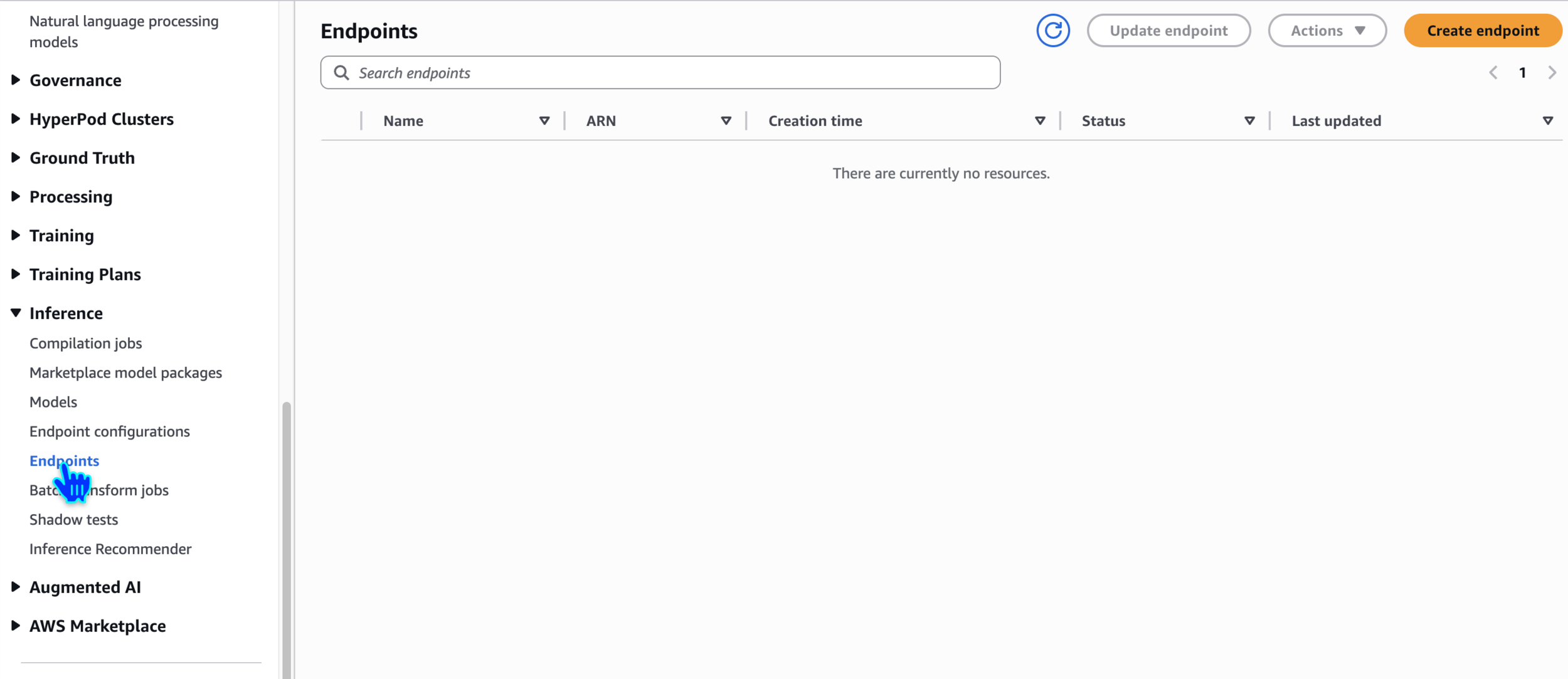Sort by Name column arrow

click(544, 120)
